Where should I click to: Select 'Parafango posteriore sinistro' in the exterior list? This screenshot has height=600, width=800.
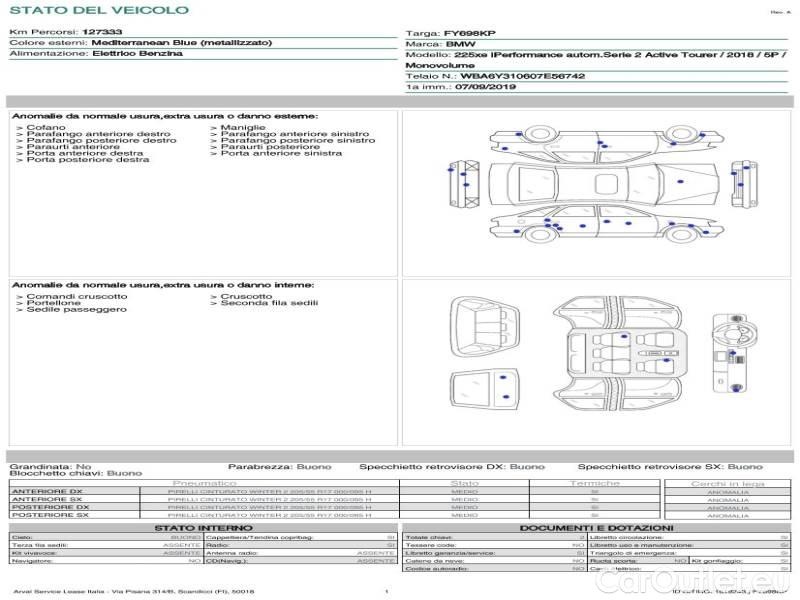(x=298, y=140)
